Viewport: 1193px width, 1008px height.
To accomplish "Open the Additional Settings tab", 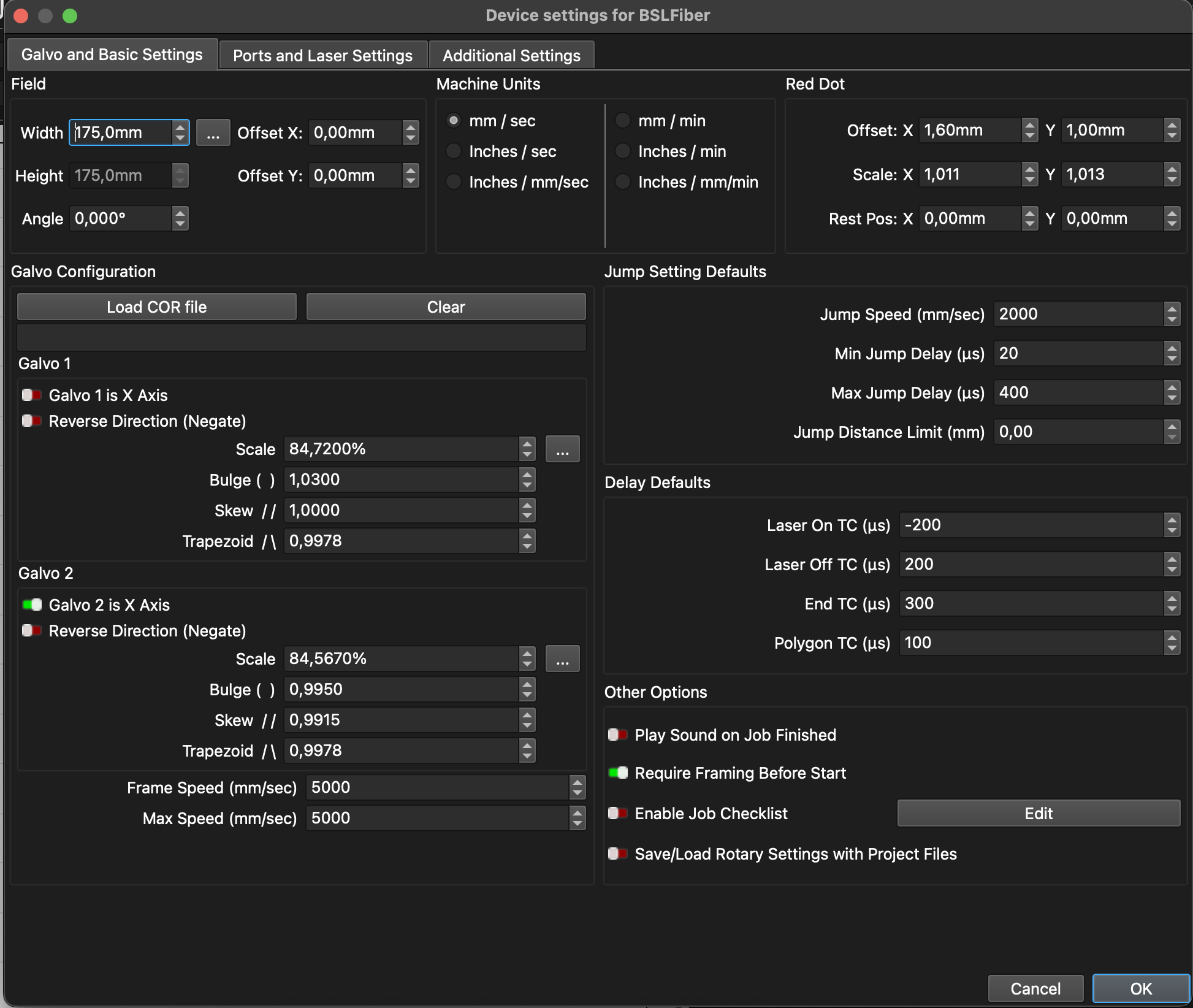I will (x=511, y=56).
